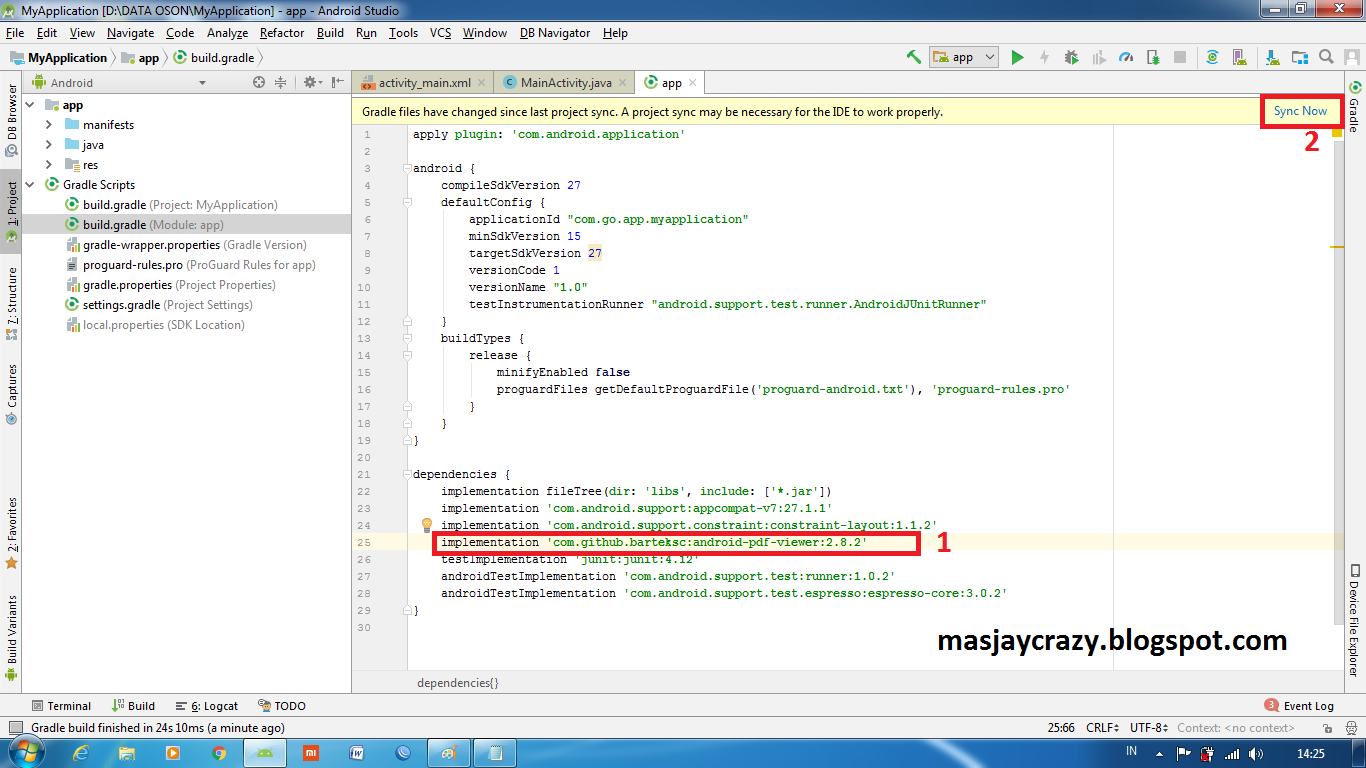1366x768 pixels.
Task: Open the run configuration dropdown showing app
Action: pyautogui.click(x=962, y=57)
